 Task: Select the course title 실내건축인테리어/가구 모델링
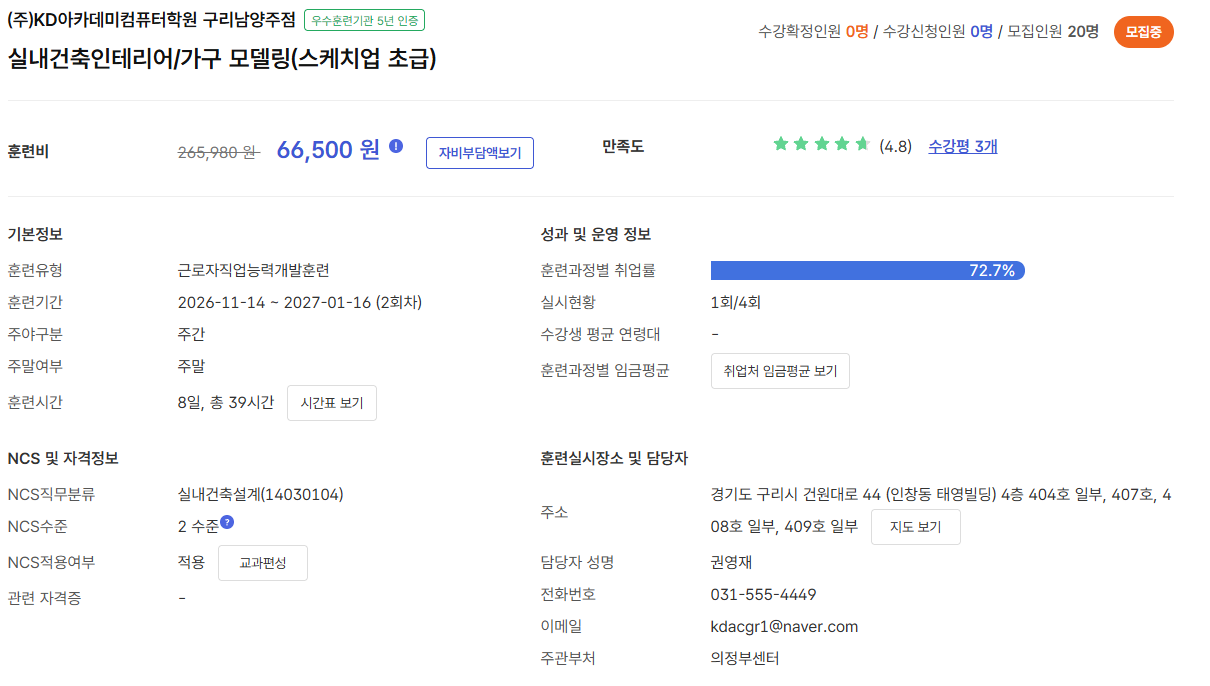pyautogui.click(x=222, y=58)
